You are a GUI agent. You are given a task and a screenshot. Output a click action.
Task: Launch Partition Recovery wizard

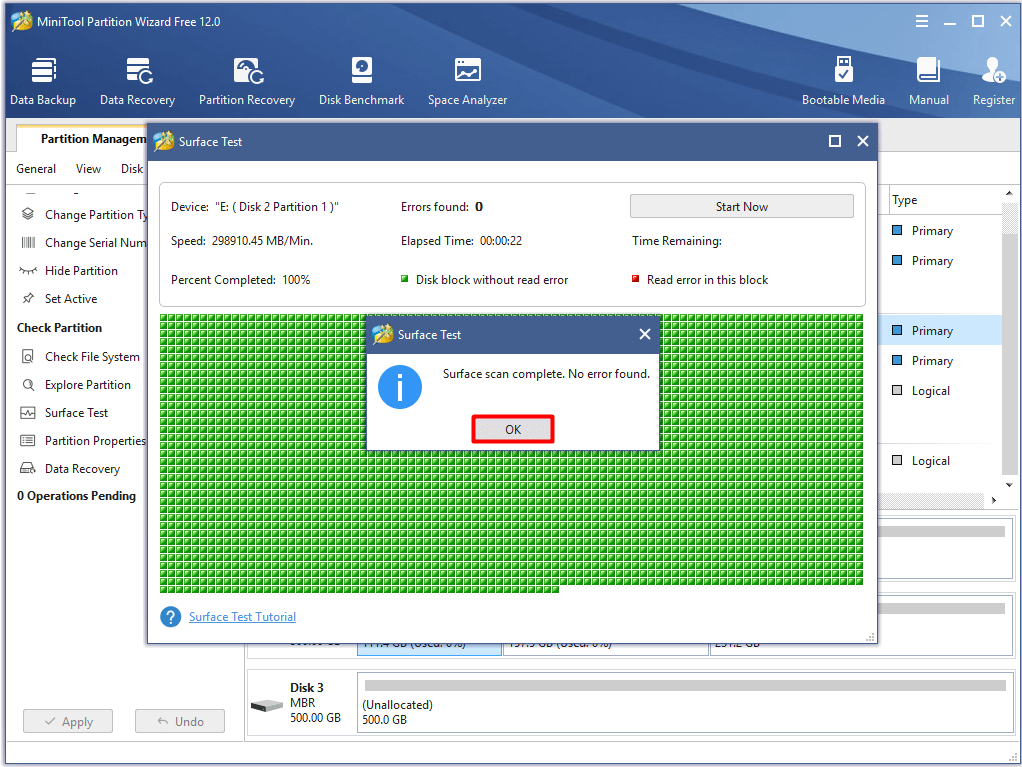tap(247, 81)
